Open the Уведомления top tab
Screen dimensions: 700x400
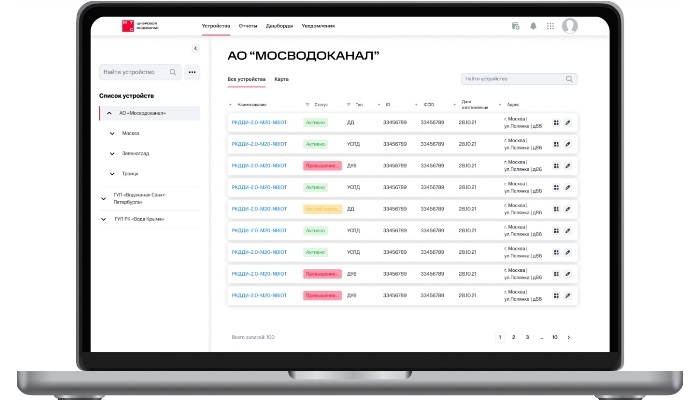click(x=318, y=26)
